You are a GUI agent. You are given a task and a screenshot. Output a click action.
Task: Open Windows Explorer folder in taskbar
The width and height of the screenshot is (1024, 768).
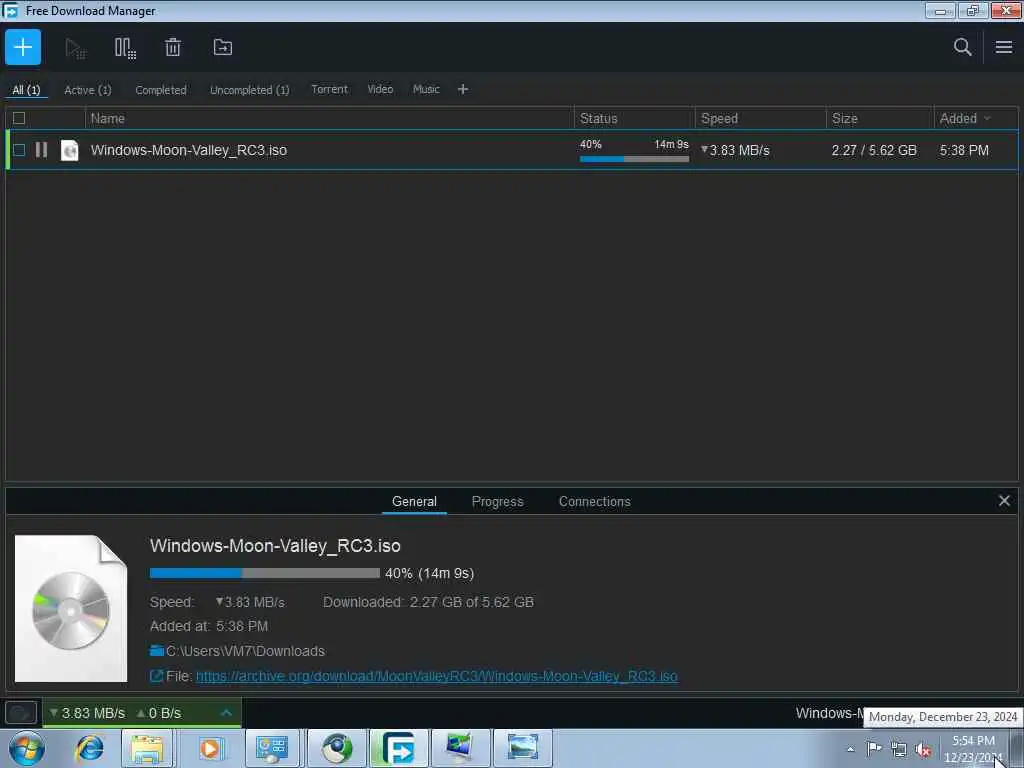click(147, 748)
